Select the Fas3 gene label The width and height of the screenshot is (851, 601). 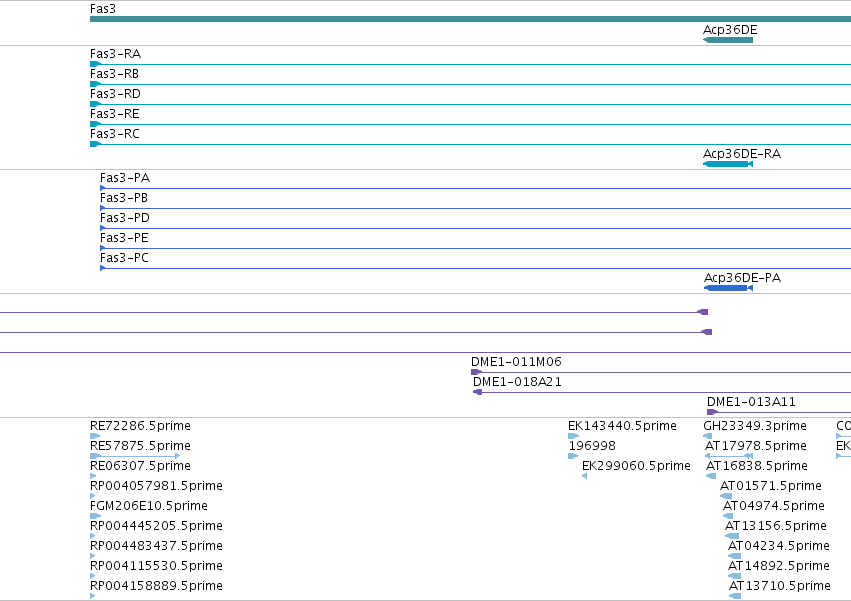click(103, 9)
